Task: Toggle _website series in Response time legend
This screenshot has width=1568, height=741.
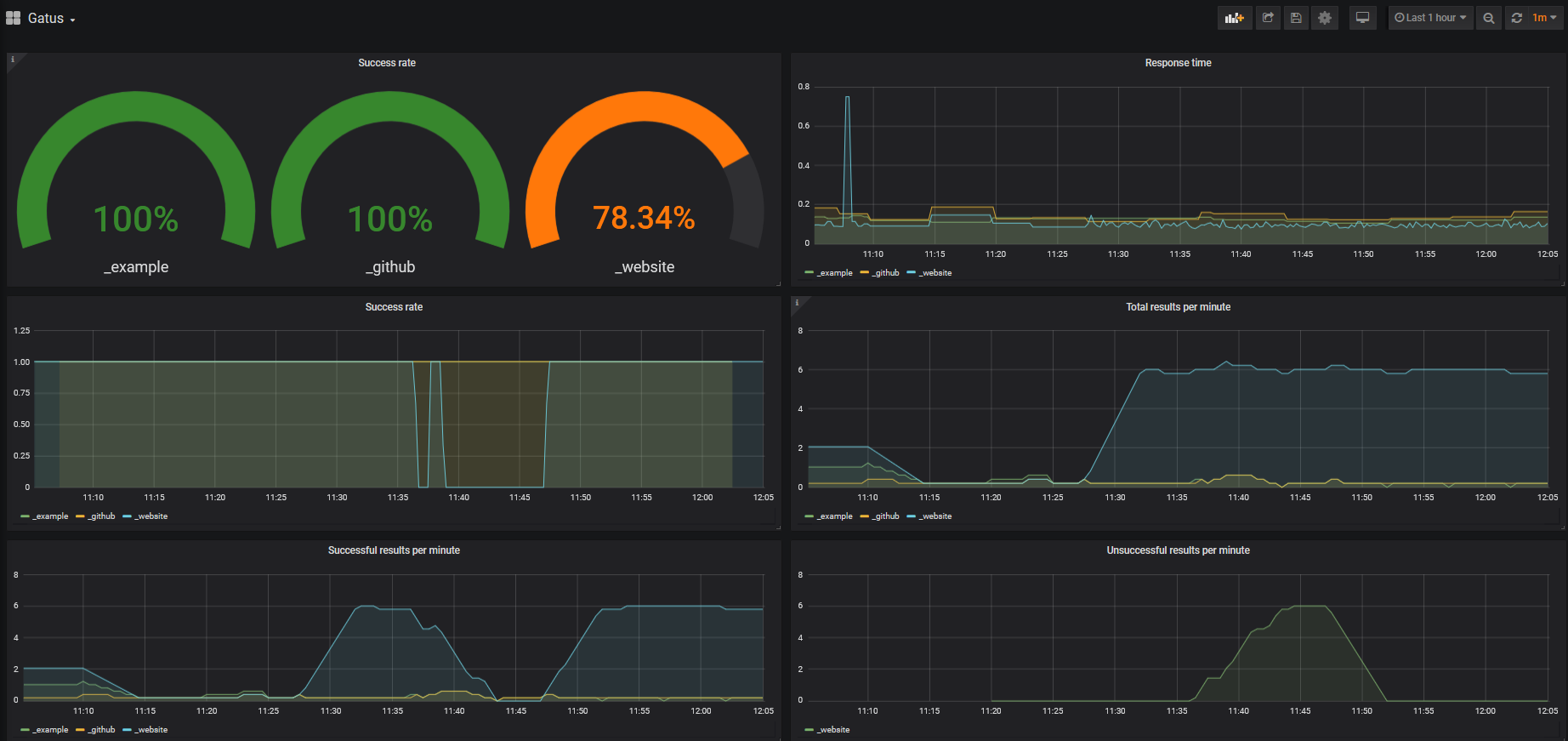Action: [935, 273]
